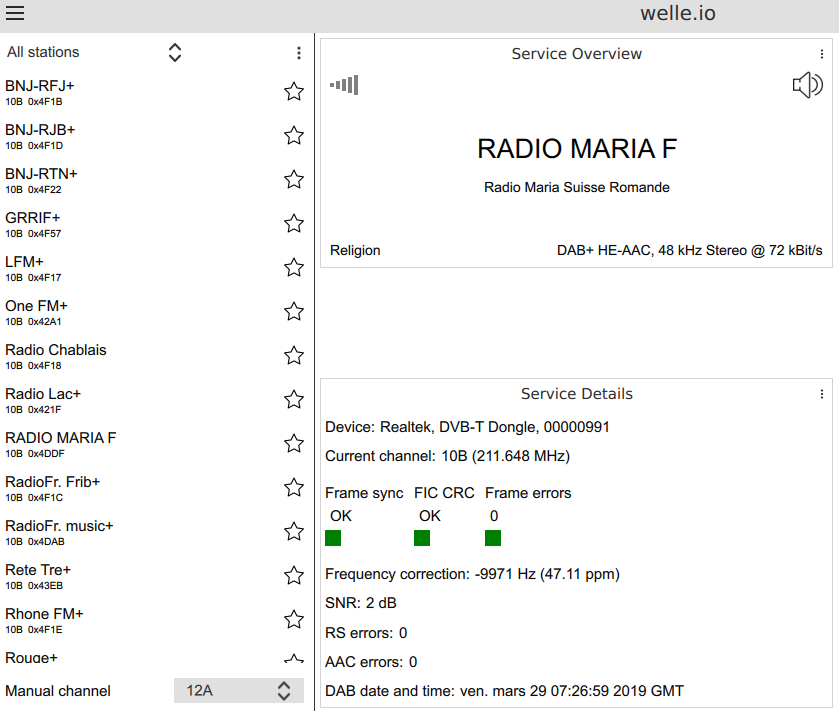The width and height of the screenshot is (839, 711).
Task: Click Current channel 10B line
Action: (447, 456)
